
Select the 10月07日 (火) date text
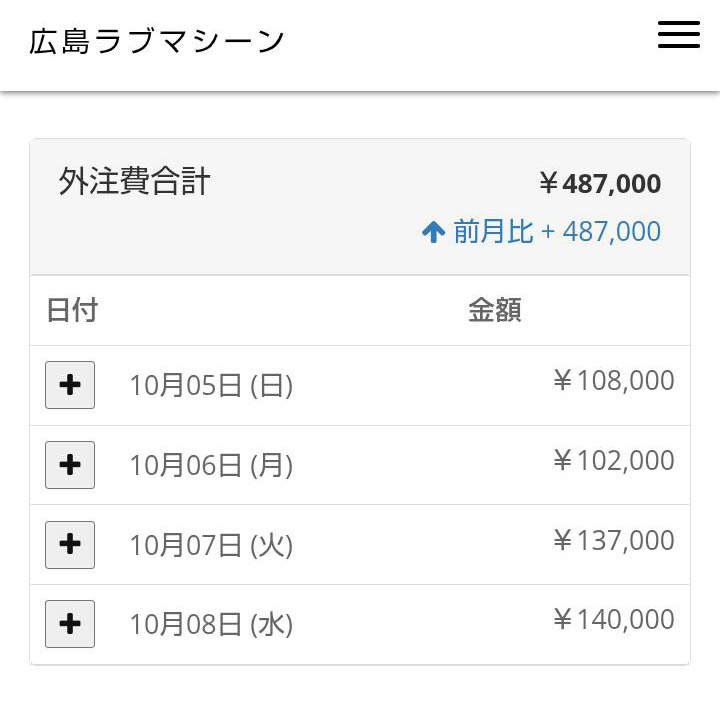[x=210, y=545]
